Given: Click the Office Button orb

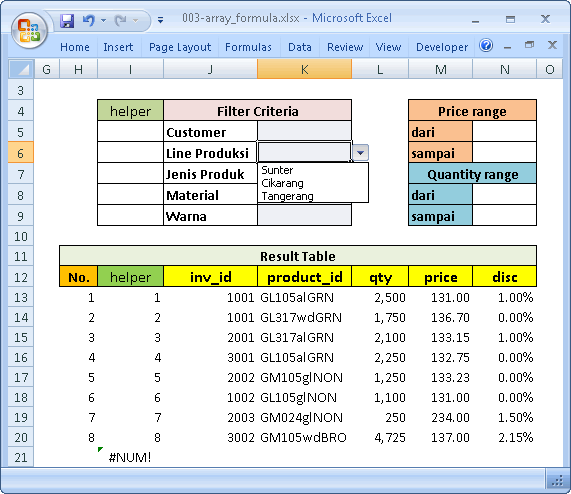Looking at the screenshot, I should [x=29, y=31].
